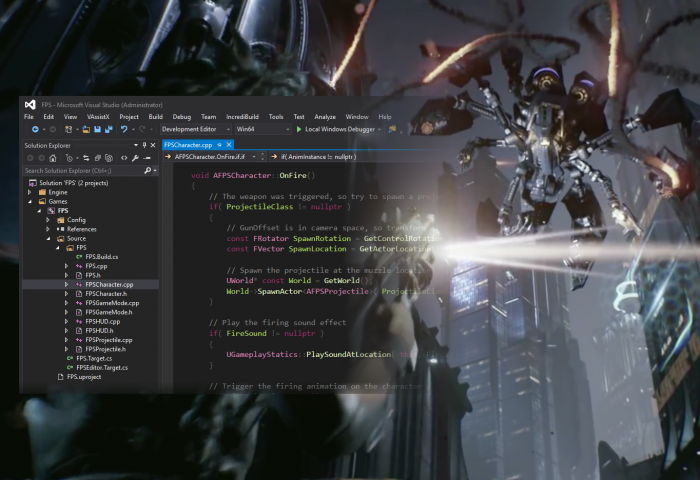Select FPSProjectile.cpp in Solution Explorer
The height and width of the screenshot is (480, 700).
(x=108, y=340)
